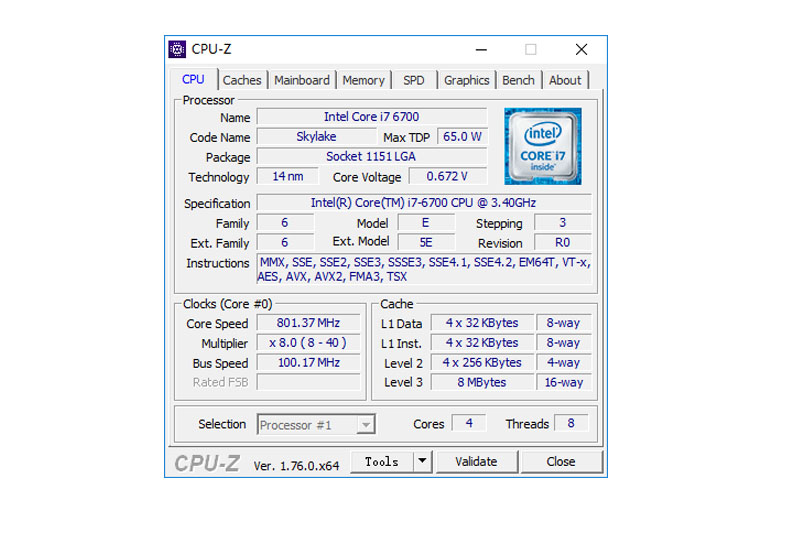Click the Core Voltage value 0.672 V
800x533 pixels.
point(448,176)
